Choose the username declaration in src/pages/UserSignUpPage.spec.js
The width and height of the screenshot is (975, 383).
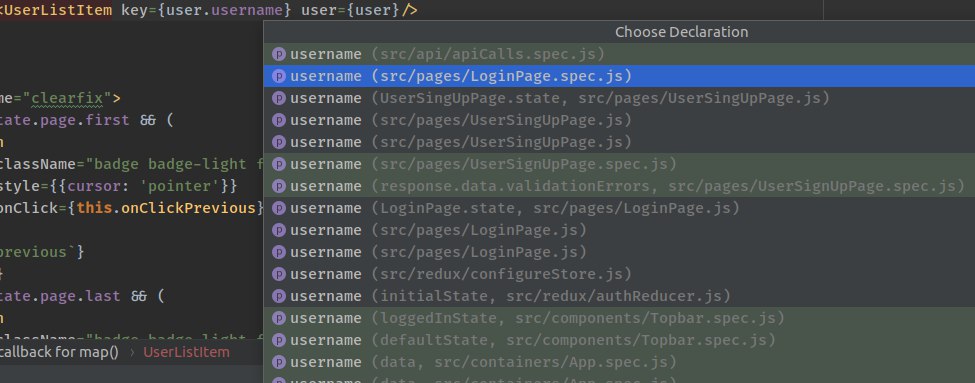tap(619, 164)
